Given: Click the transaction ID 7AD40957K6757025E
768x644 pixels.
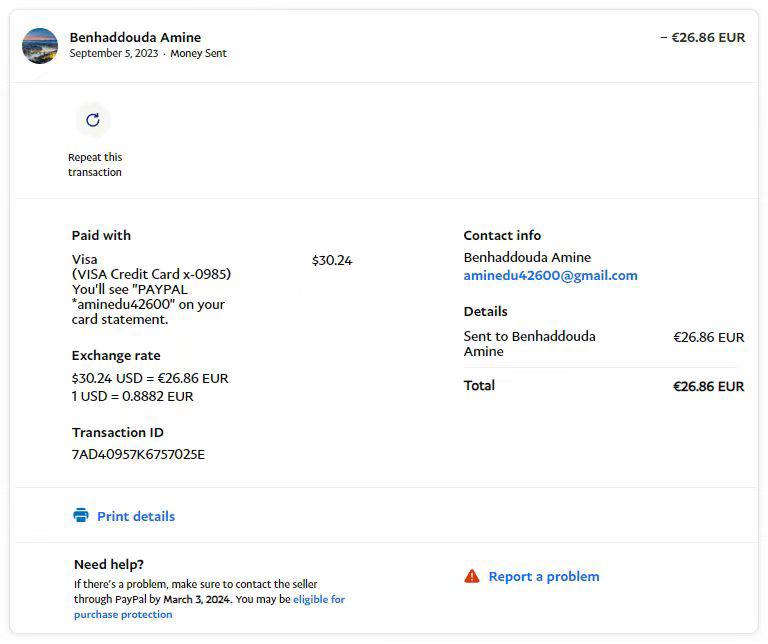Looking at the screenshot, I should coord(138,454).
